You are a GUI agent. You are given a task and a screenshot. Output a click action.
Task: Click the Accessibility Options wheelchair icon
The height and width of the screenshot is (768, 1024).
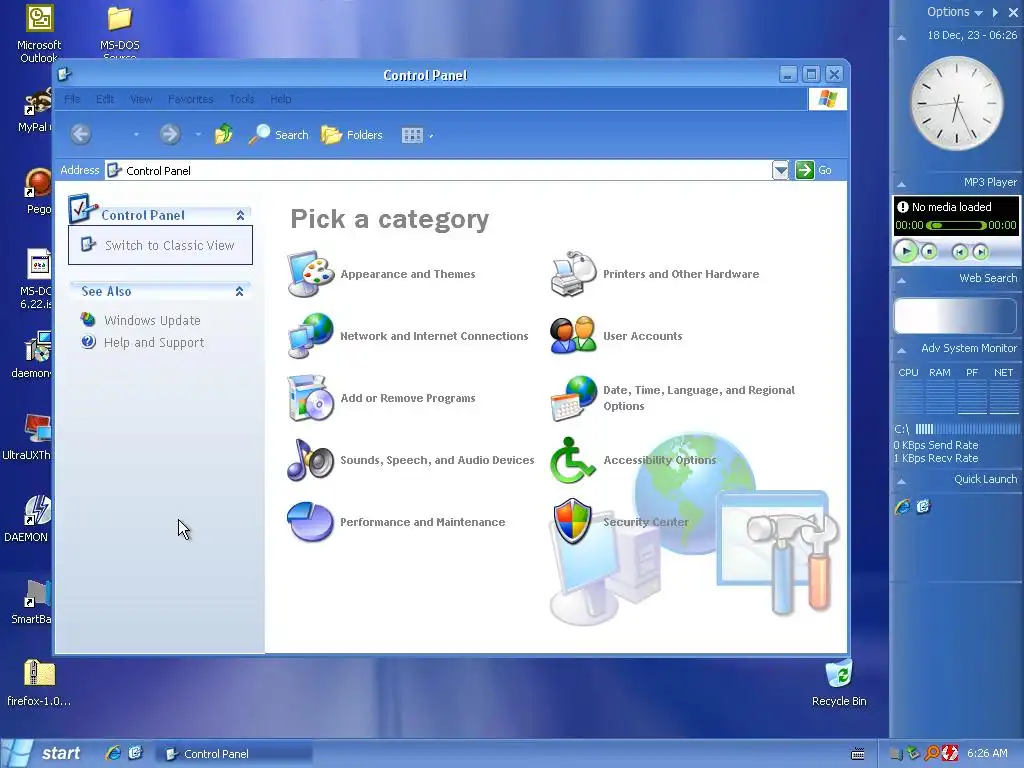(573, 460)
